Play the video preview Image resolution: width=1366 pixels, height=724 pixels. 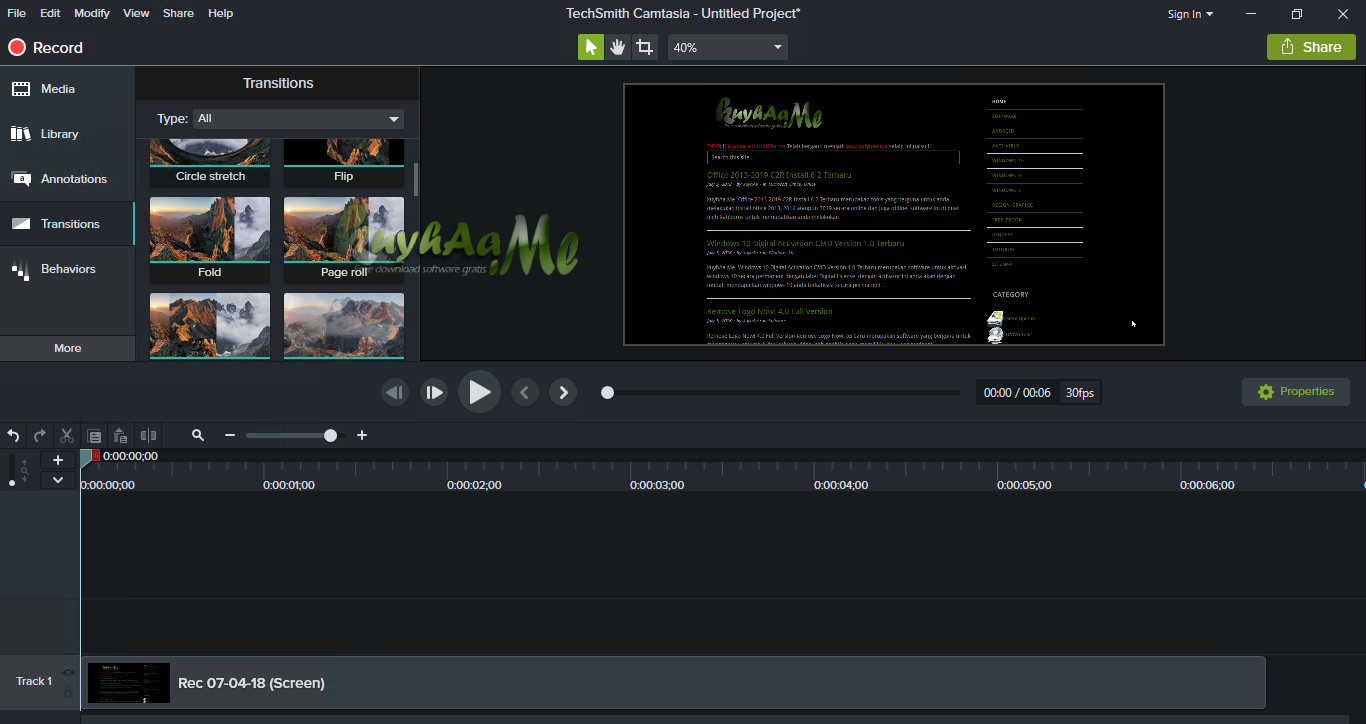coord(479,392)
